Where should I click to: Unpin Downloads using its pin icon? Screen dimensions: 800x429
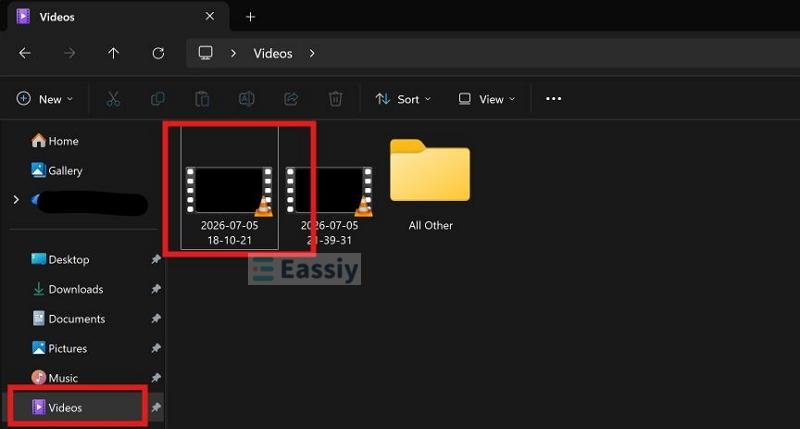tap(156, 289)
